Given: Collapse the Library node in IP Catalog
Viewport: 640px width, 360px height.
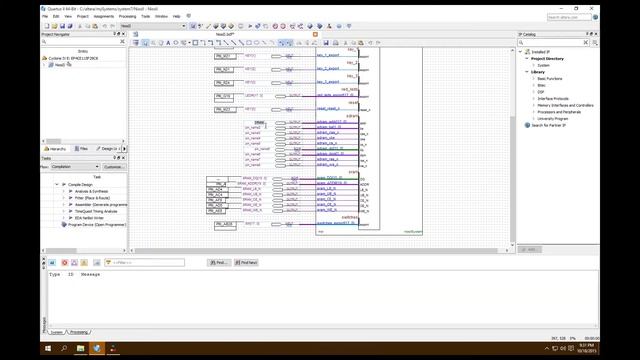Looking at the screenshot, I should (x=527, y=72).
